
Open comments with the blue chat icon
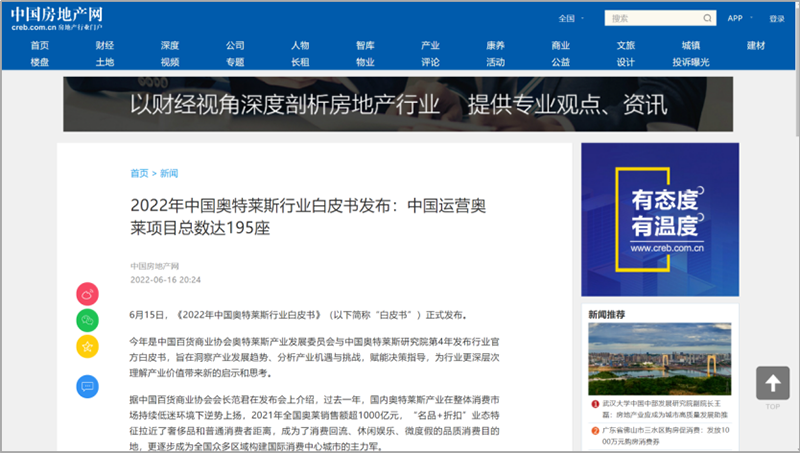[x=88, y=385]
